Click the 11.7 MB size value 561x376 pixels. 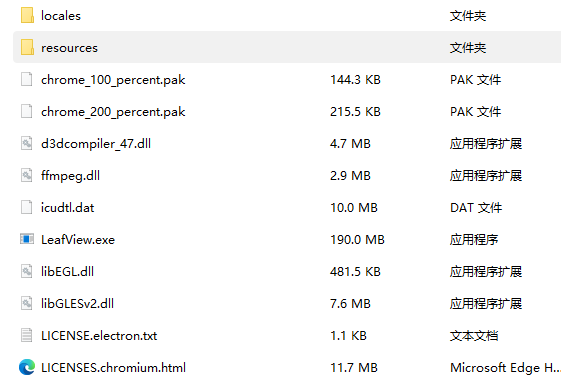click(353, 367)
